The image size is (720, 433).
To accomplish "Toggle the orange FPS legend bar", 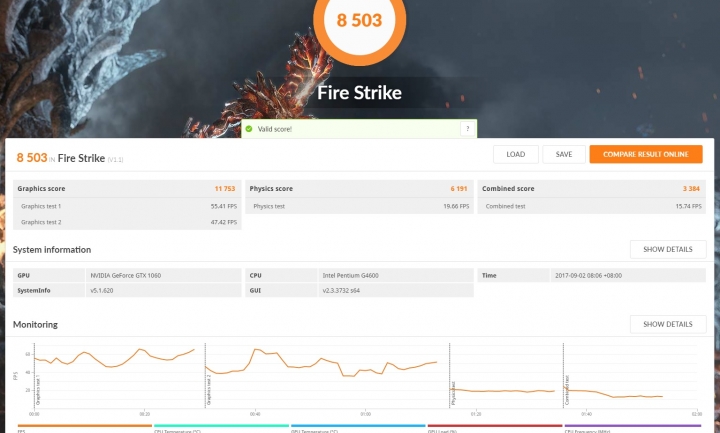I will [x=84, y=426].
